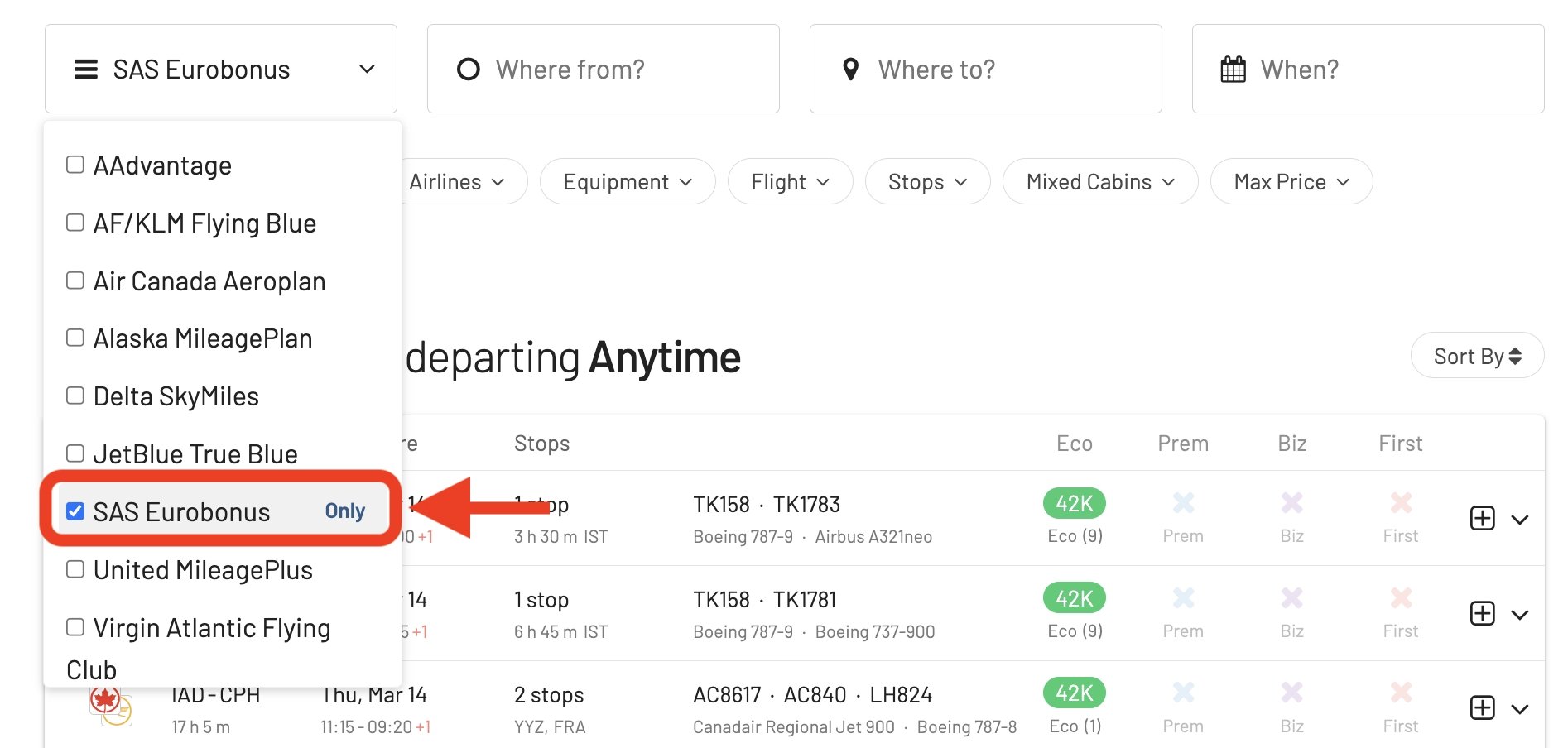
Task: Click the 42K Eco badge for AC8617 flight
Action: [1075, 693]
